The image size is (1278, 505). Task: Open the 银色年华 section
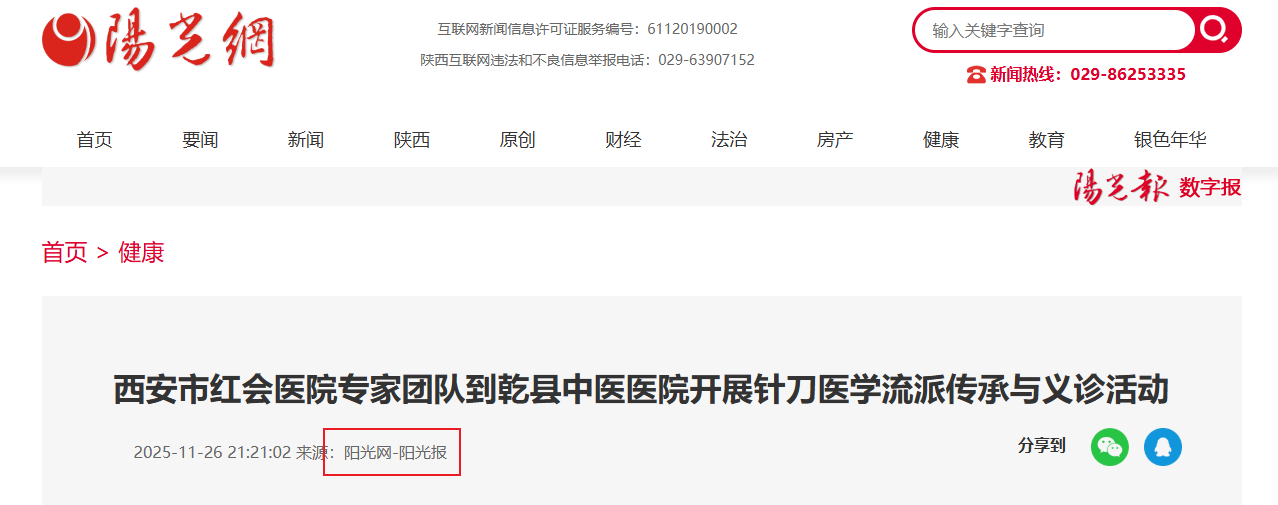[1170, 140]
